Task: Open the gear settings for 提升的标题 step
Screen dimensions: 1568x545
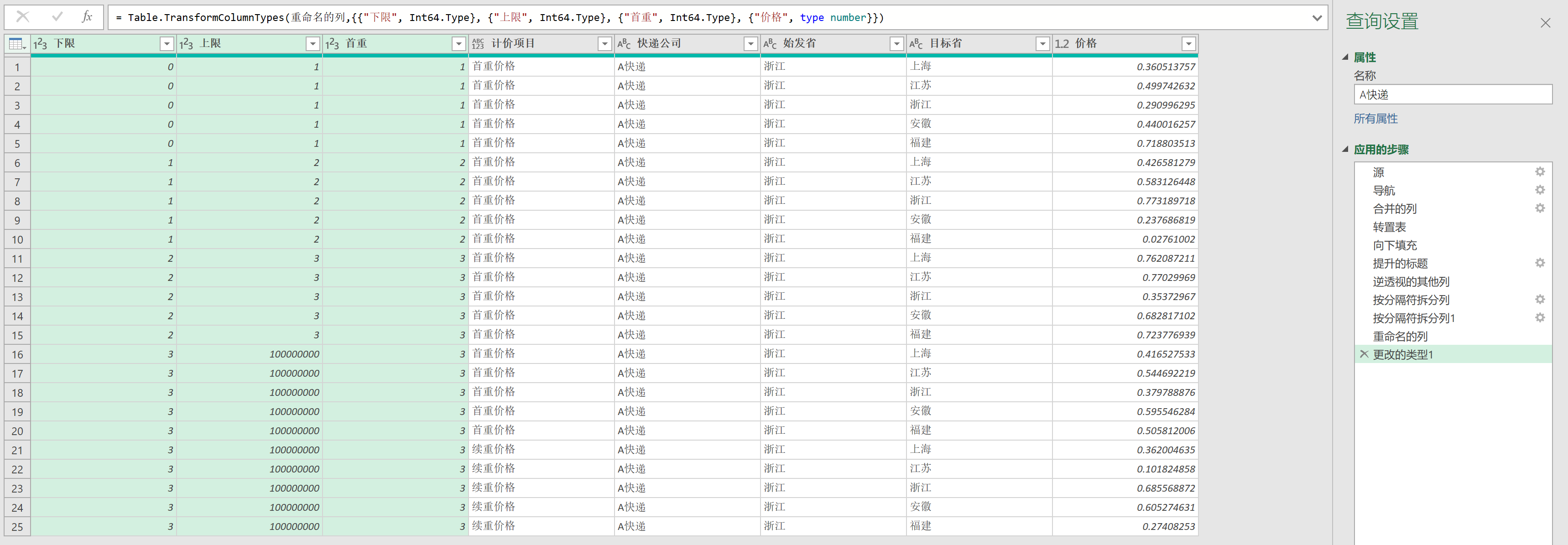Action: point(1539,263)
